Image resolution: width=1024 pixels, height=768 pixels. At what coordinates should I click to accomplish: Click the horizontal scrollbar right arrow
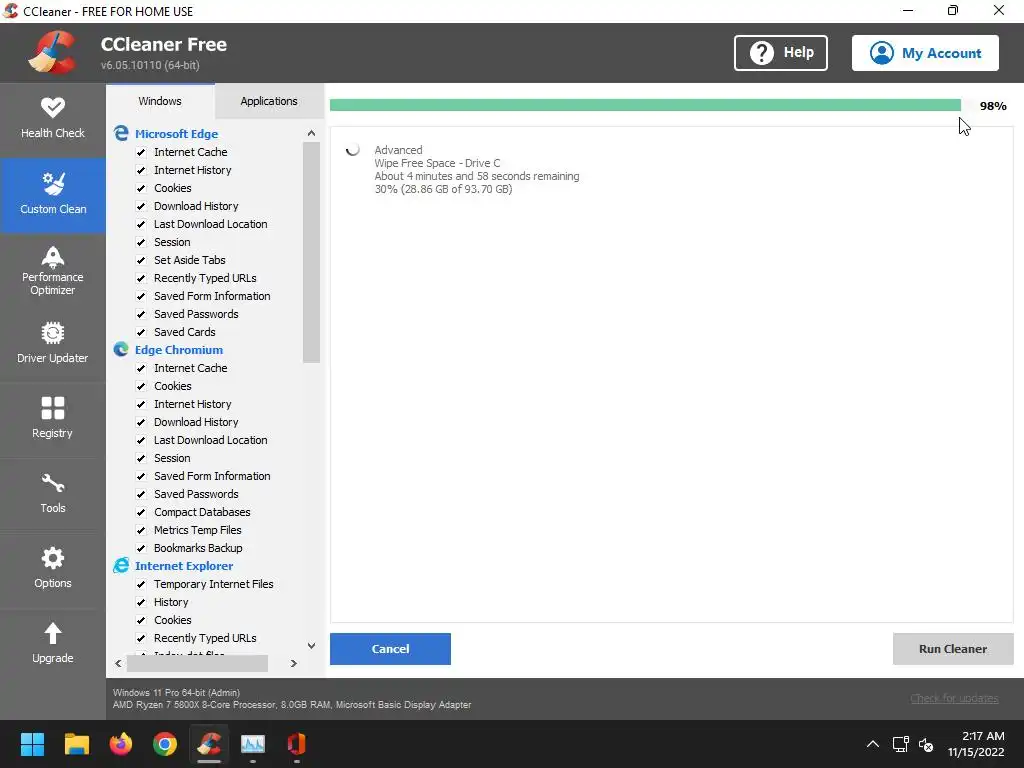coord(294,663)
